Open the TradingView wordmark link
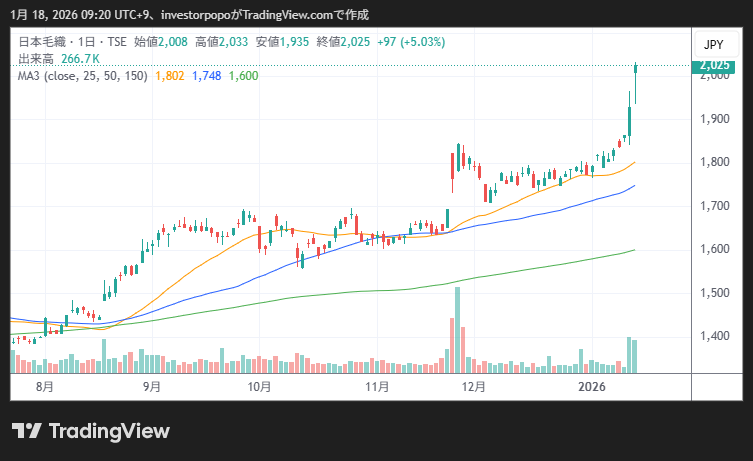 tap(108, 431)
